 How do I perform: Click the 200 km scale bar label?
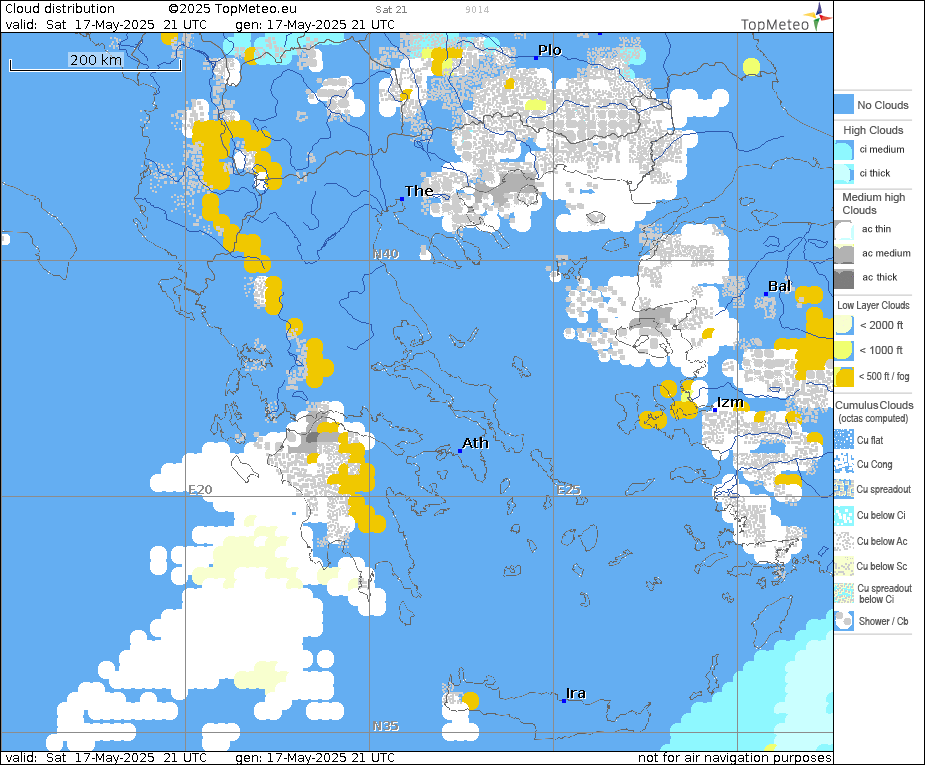point(96,60)
